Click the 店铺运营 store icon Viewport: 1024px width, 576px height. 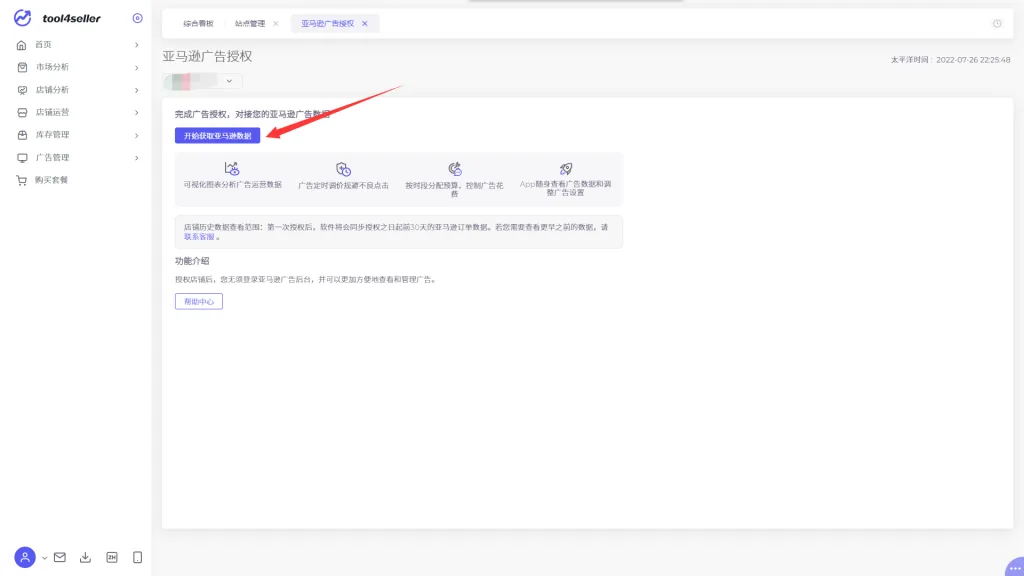22,112
